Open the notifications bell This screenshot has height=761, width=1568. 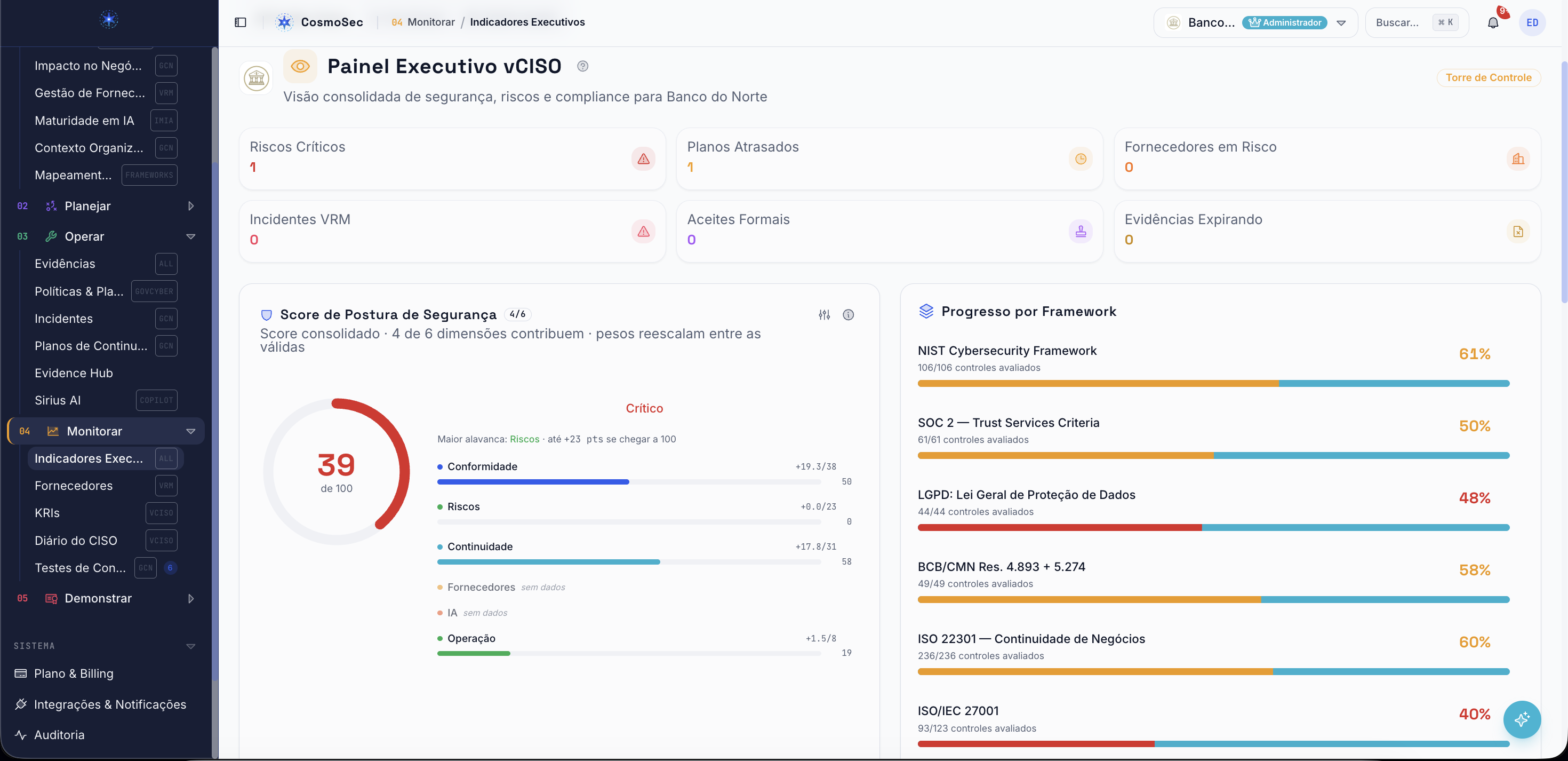[1492, 22]
